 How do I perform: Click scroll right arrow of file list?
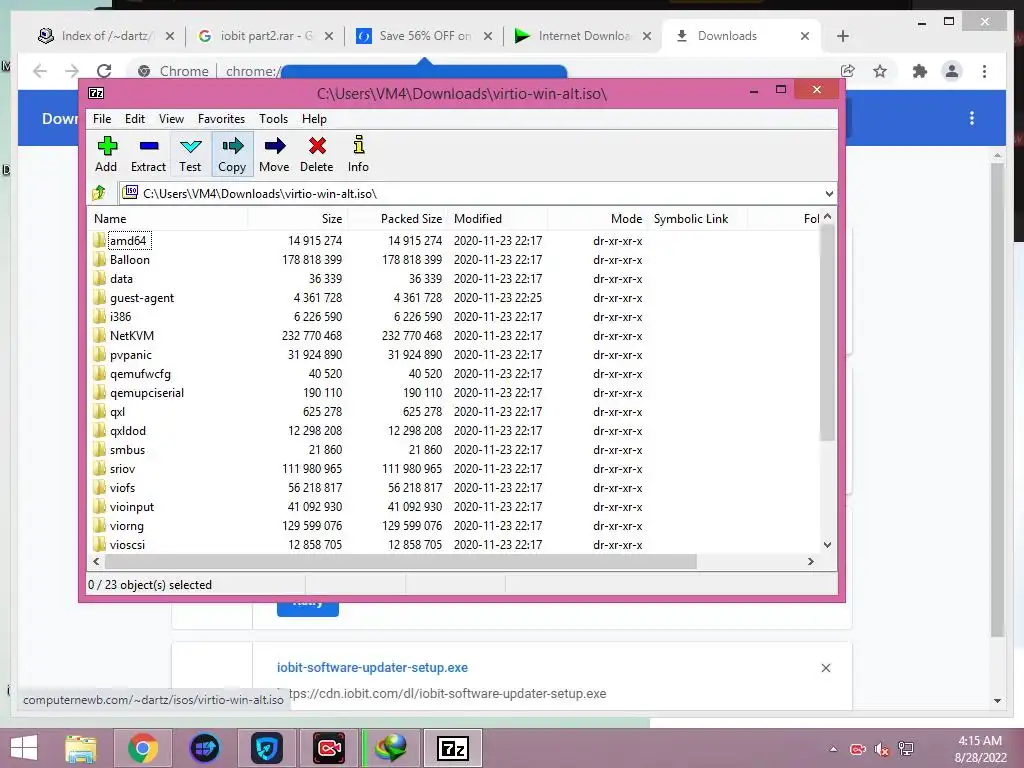811,562
